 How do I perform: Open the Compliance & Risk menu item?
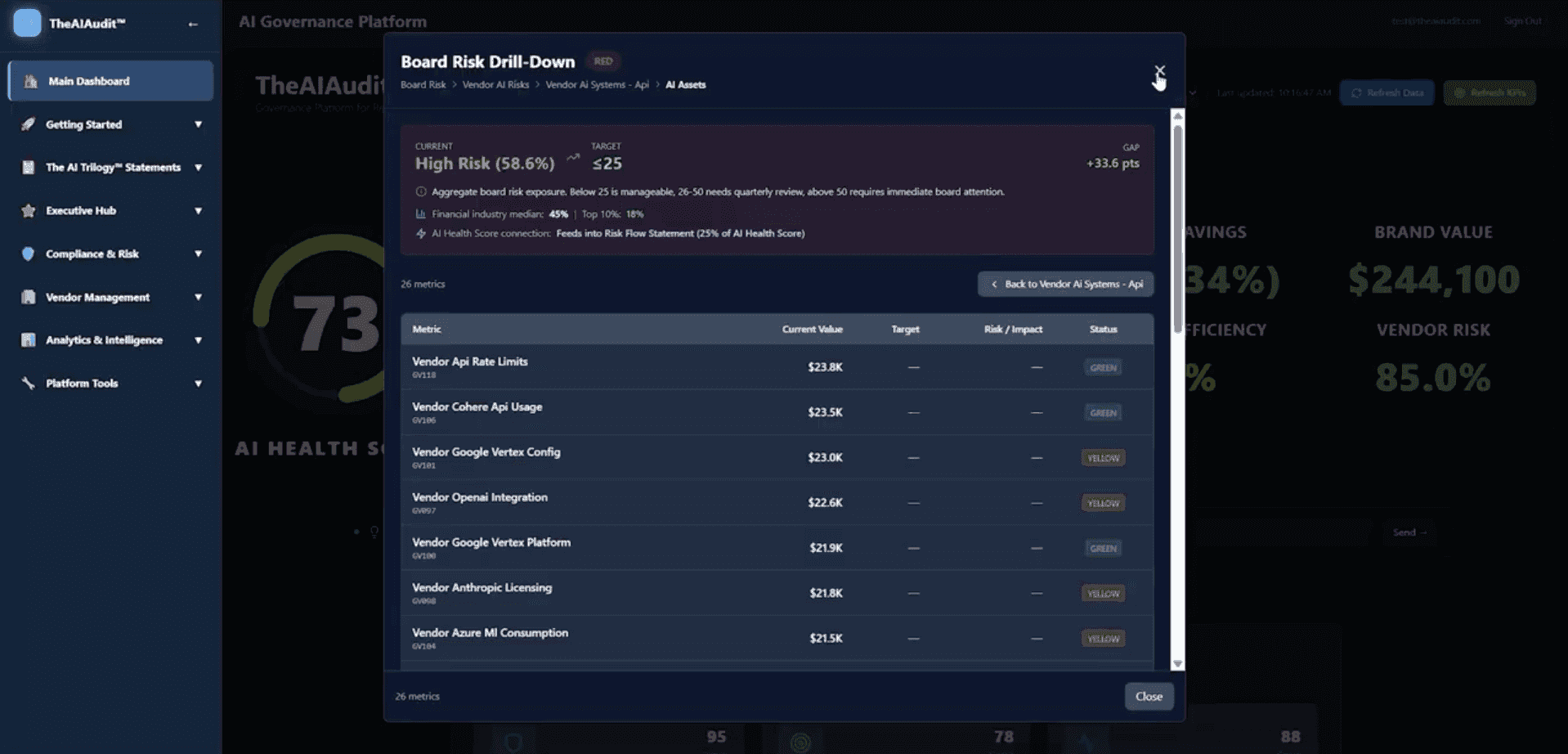click(110, 254)
